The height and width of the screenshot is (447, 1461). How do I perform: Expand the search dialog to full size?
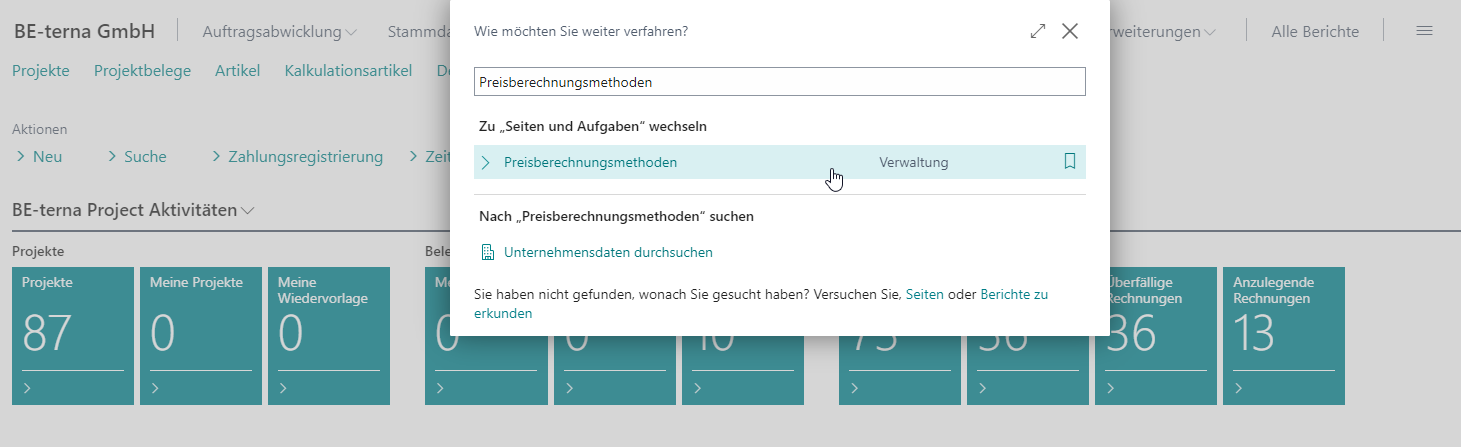coord(1037,32)
